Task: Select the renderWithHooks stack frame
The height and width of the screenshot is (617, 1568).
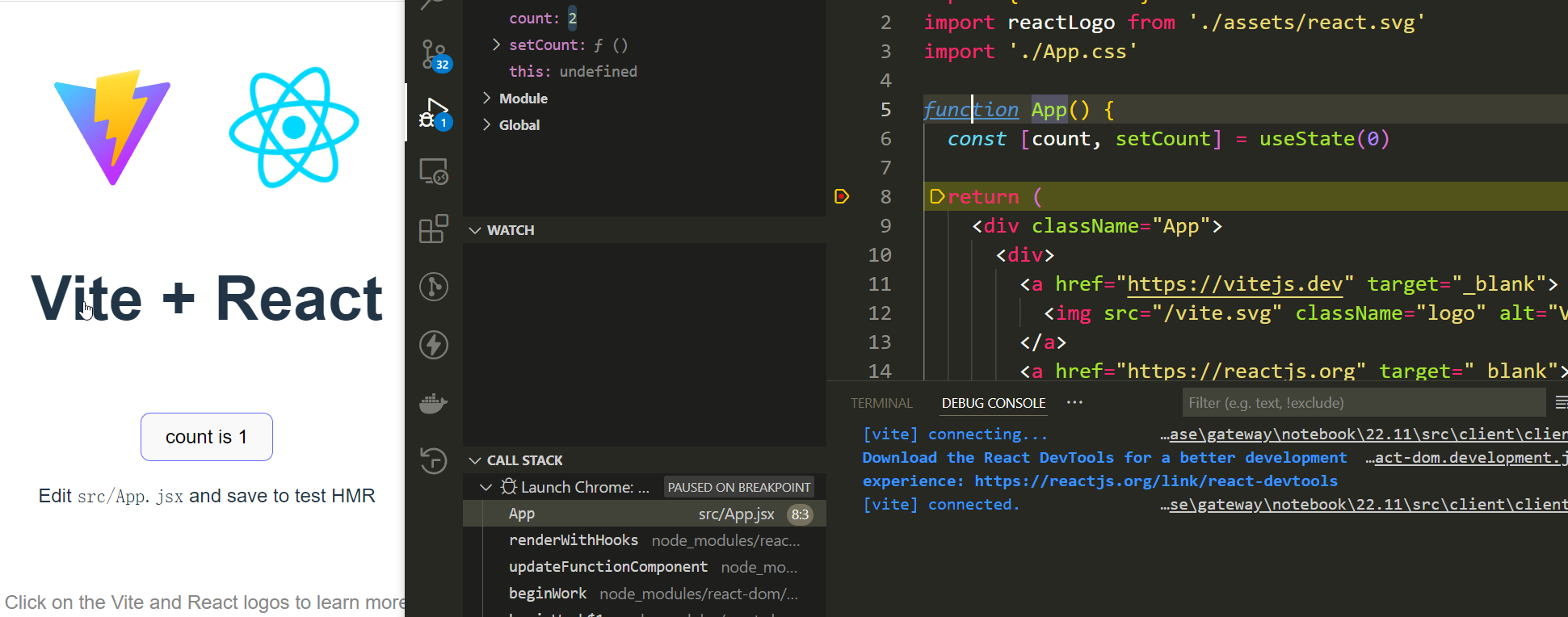Action: pos(644,540)
